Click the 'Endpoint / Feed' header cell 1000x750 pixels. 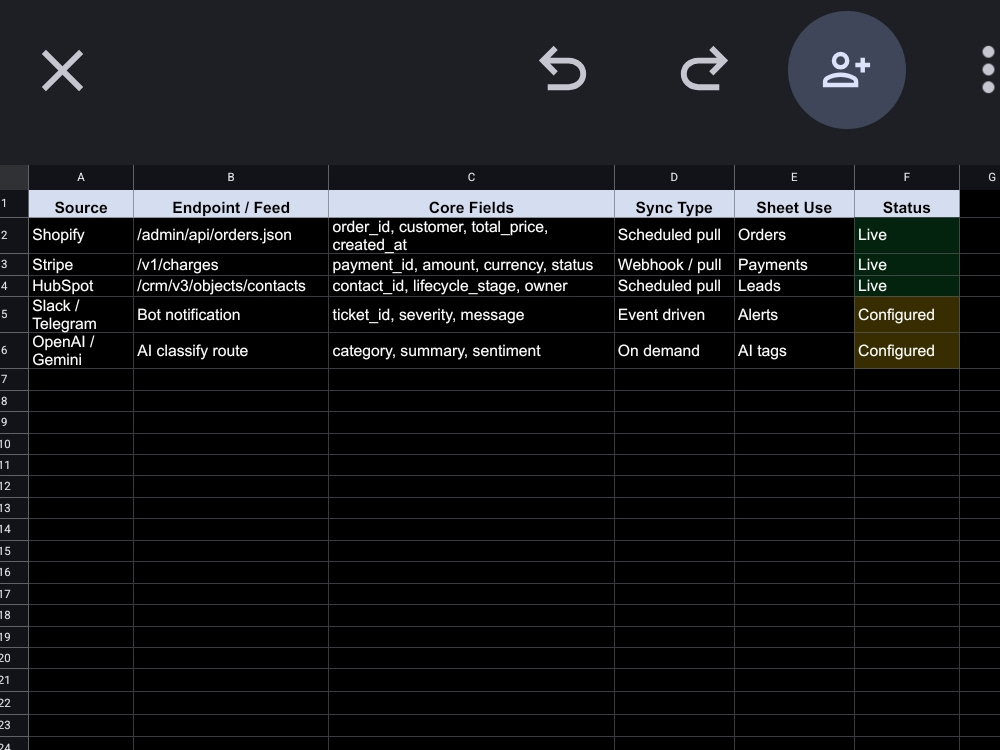pos(231,205)
